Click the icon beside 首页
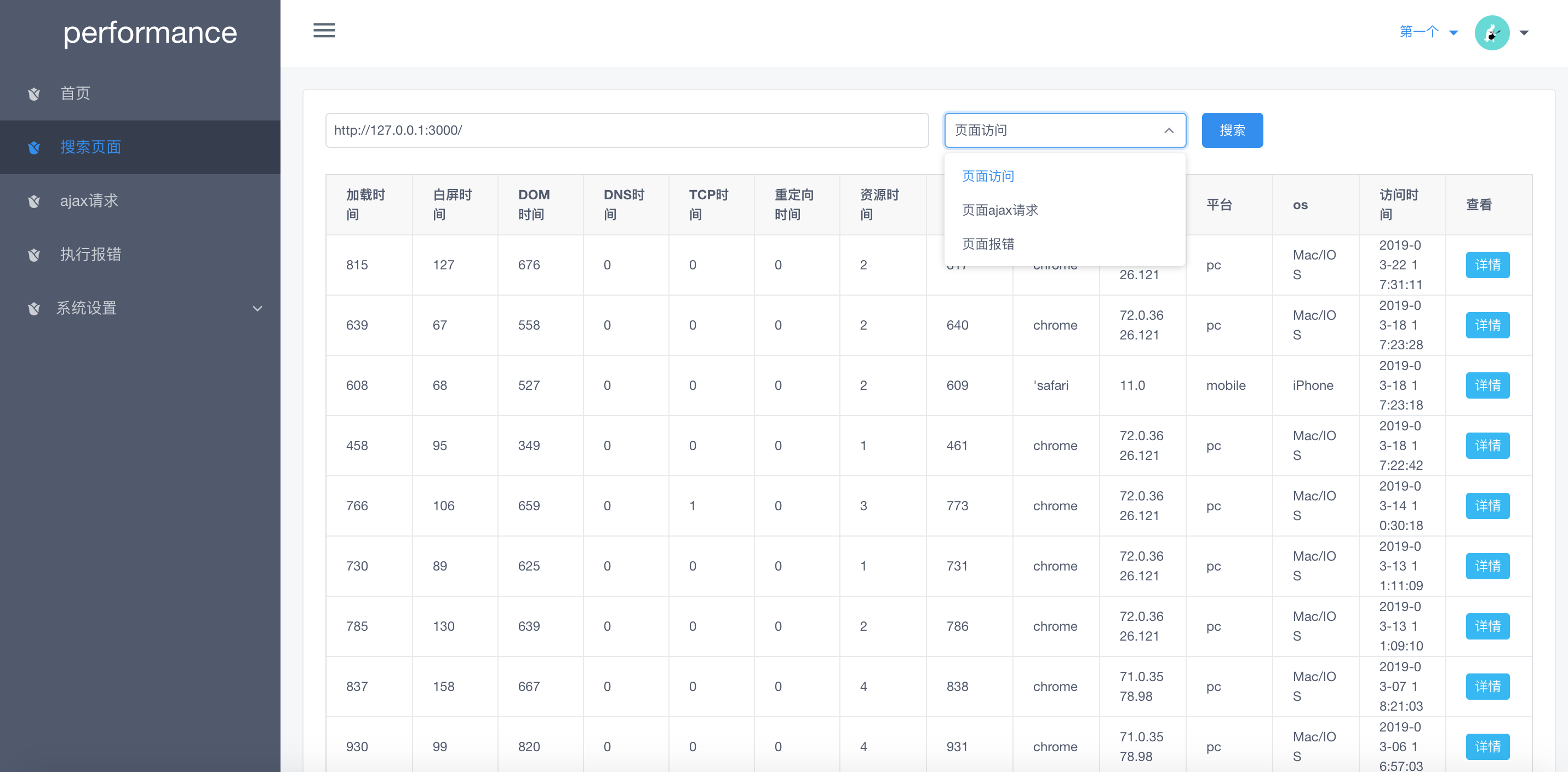 34,94
